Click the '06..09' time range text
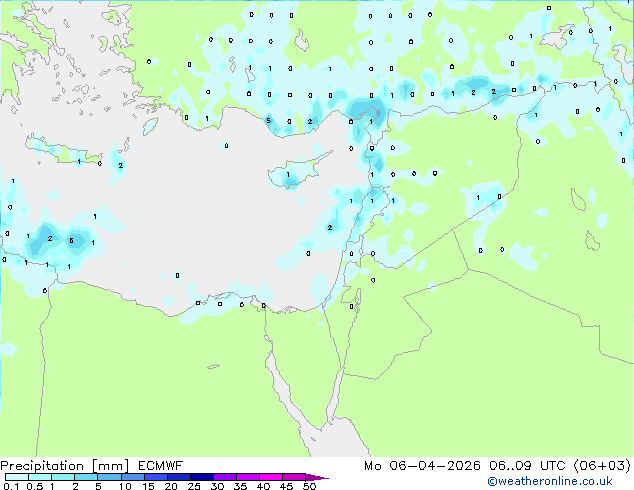 511,465
